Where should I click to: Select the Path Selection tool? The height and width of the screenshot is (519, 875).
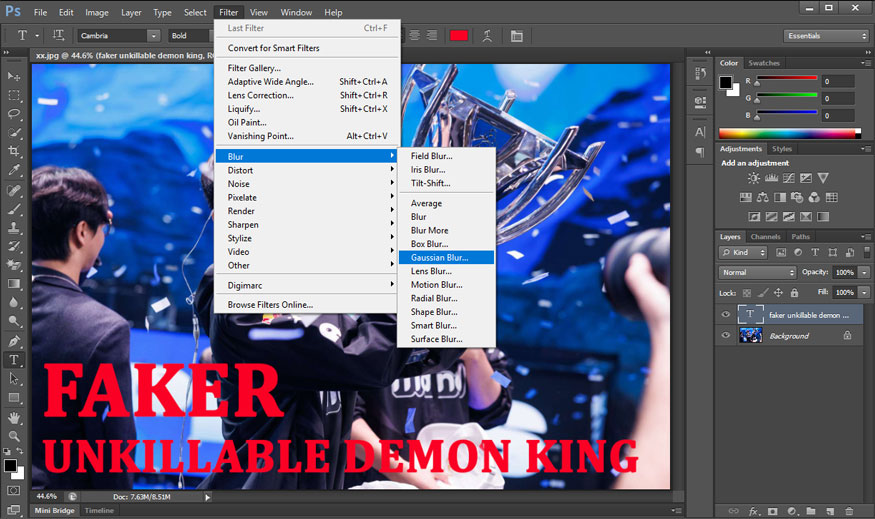coord(14,379)
